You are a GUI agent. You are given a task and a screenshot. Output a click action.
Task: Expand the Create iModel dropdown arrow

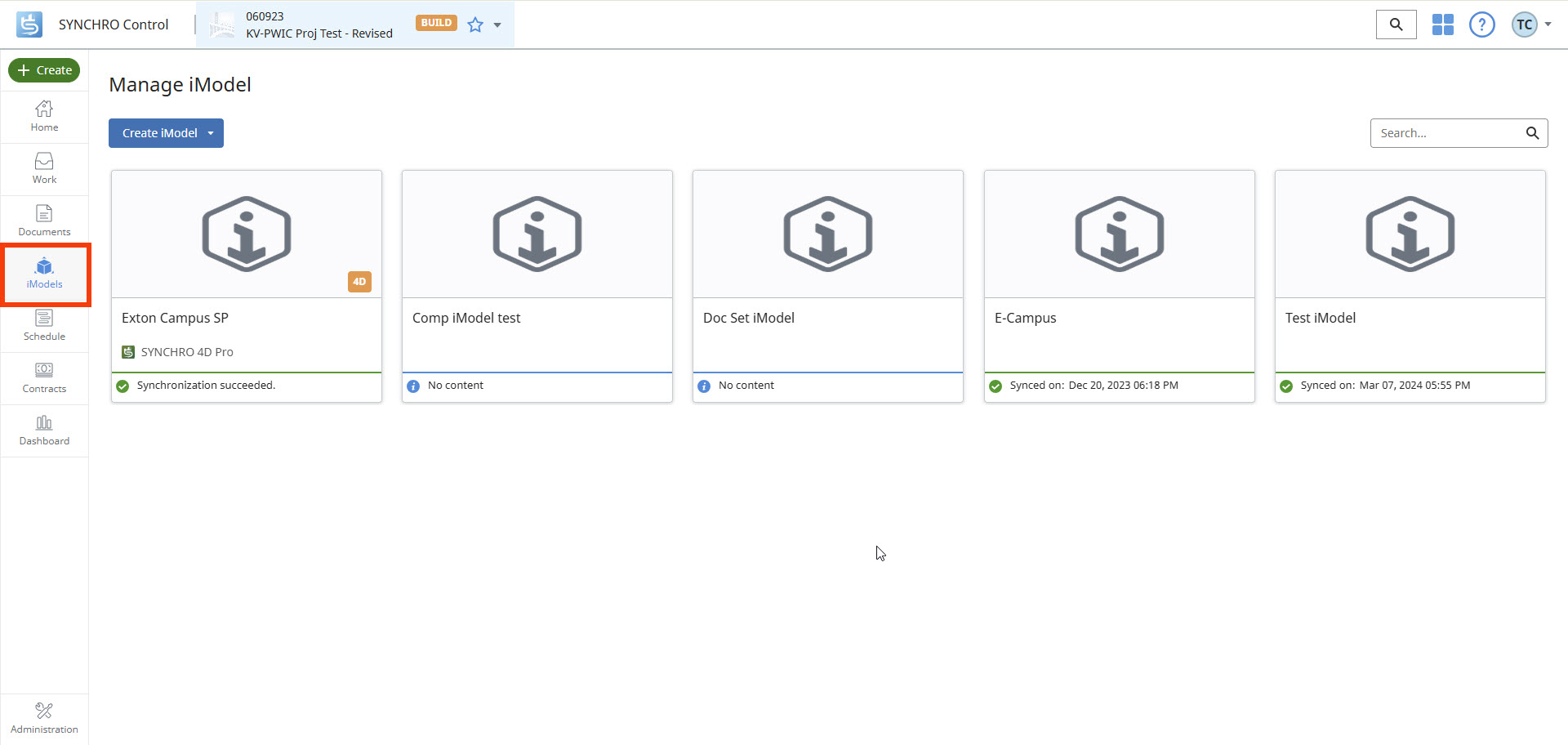(211, 133)
